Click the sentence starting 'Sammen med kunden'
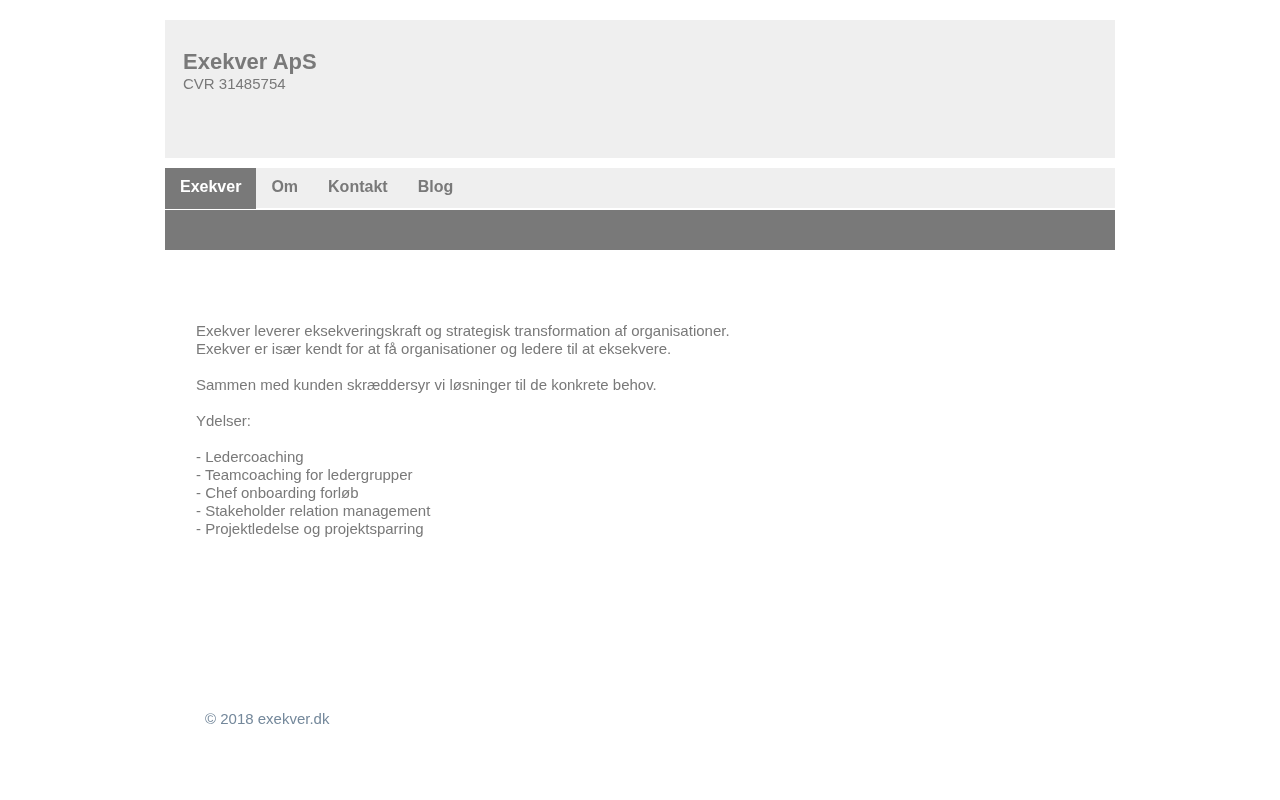Viewport: 1280px width, 800px height. [426, 385]
